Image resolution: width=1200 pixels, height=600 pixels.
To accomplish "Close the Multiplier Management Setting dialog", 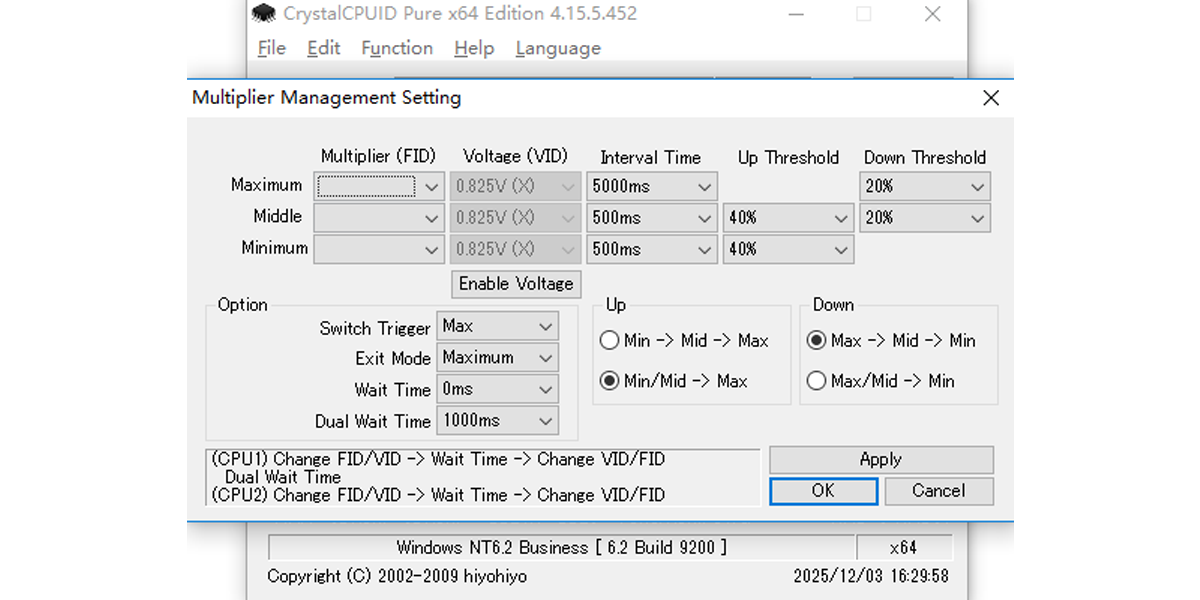I will [990, 98].
